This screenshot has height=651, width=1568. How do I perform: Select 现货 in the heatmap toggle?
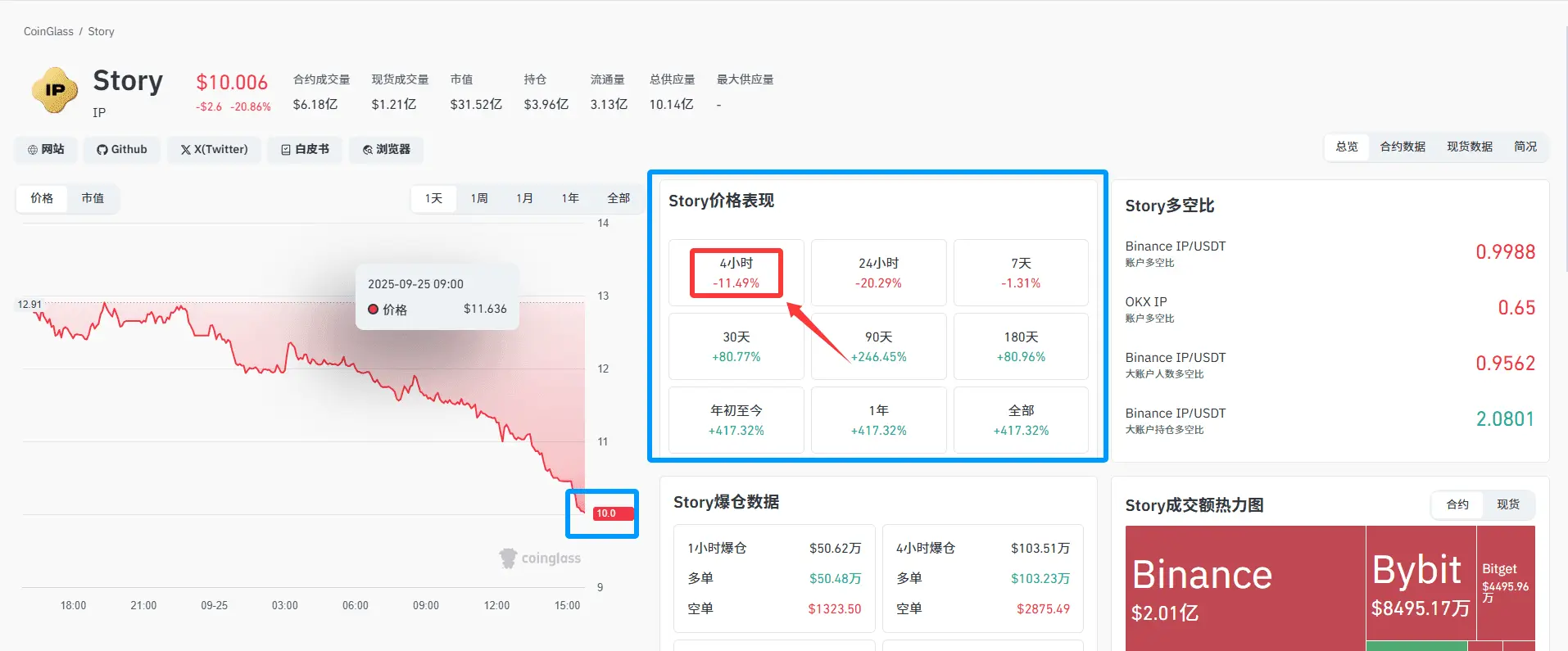point(1508,504)
